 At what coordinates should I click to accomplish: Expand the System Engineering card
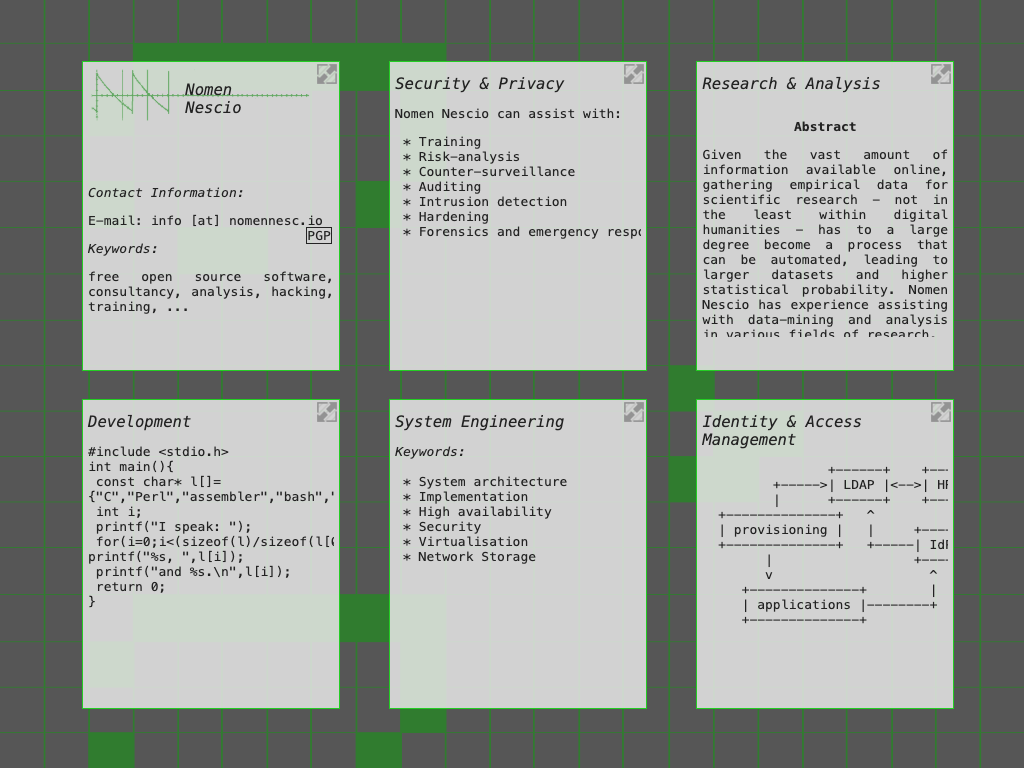tap(634, 412)
